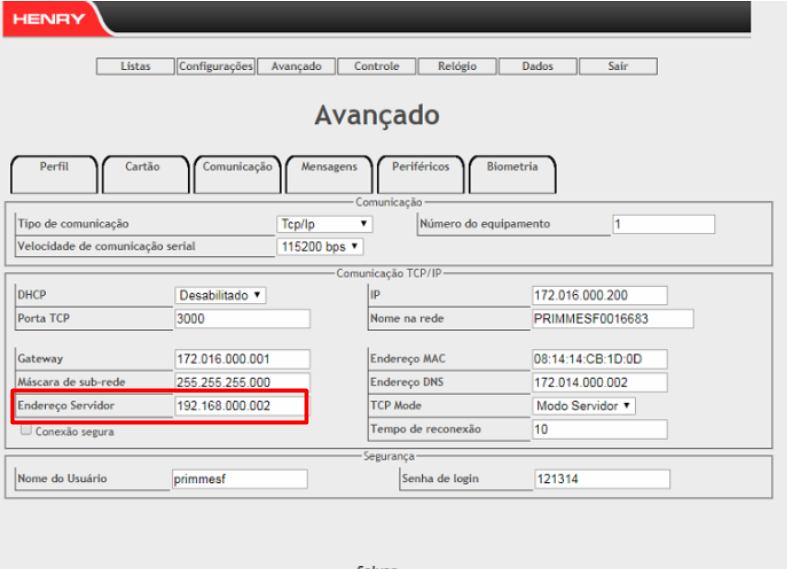Focus the Nome na rede field
Viewport: 787px width, 569px height.
tap(613, 319)
